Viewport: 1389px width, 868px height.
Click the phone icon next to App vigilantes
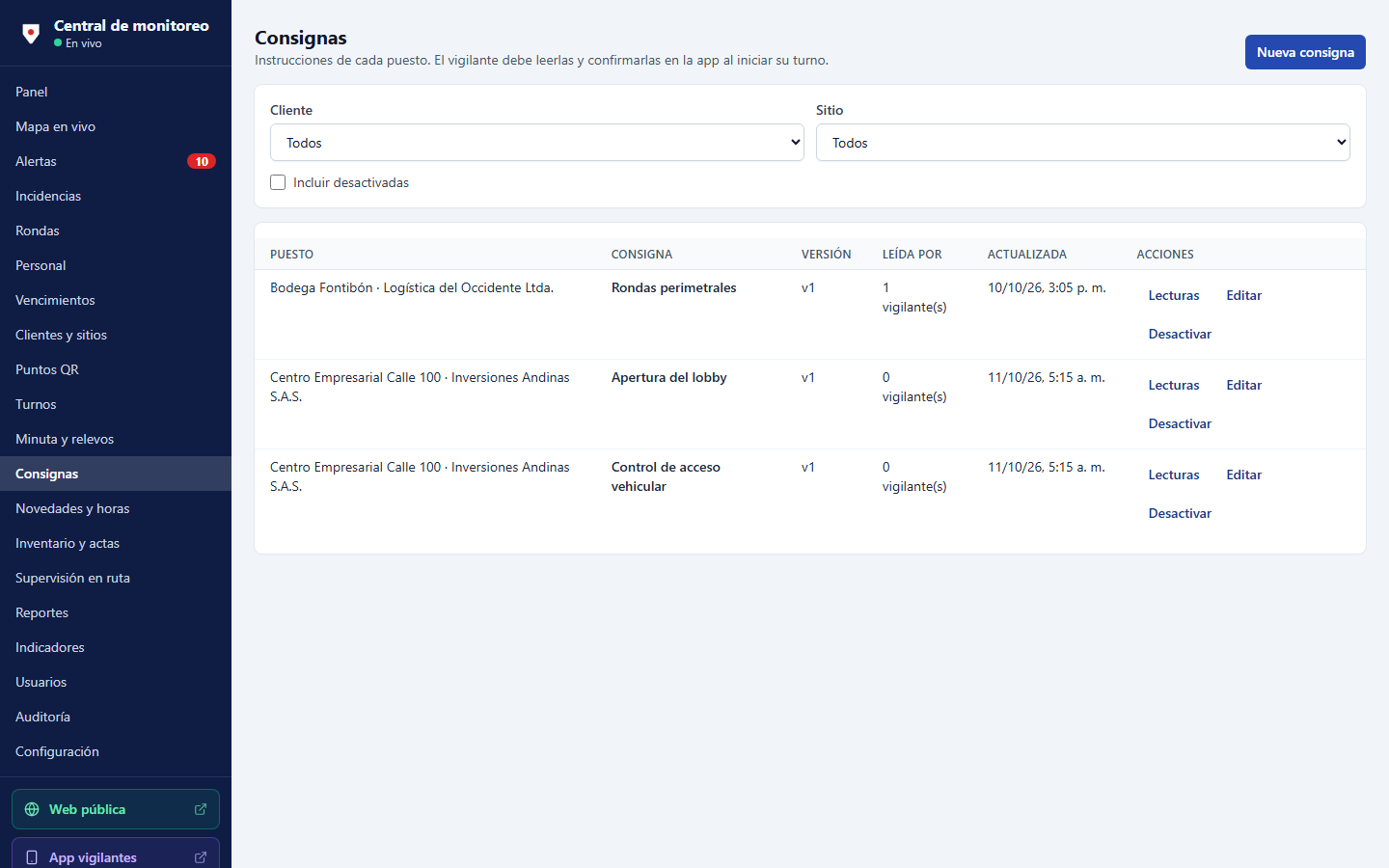[32, 857]
